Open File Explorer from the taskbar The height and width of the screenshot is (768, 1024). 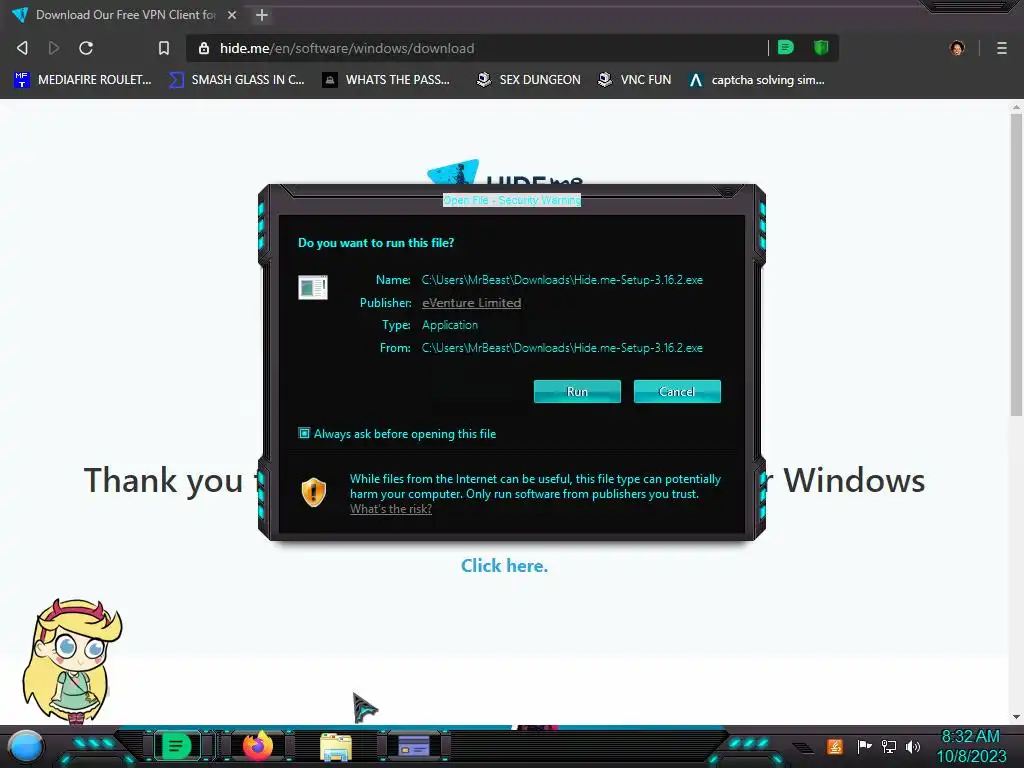pyautogui.click(x=336, y=746)
